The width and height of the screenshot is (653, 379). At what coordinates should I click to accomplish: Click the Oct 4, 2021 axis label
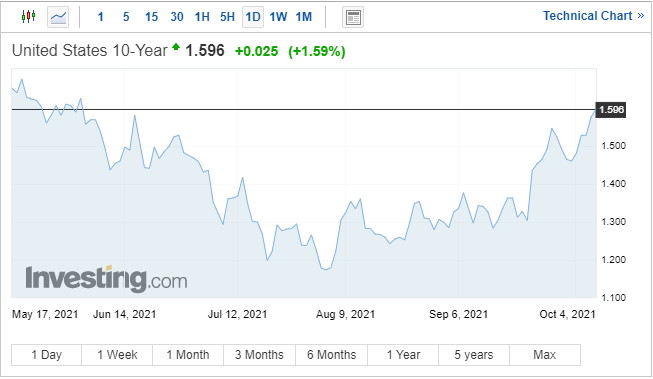point(567,314)
